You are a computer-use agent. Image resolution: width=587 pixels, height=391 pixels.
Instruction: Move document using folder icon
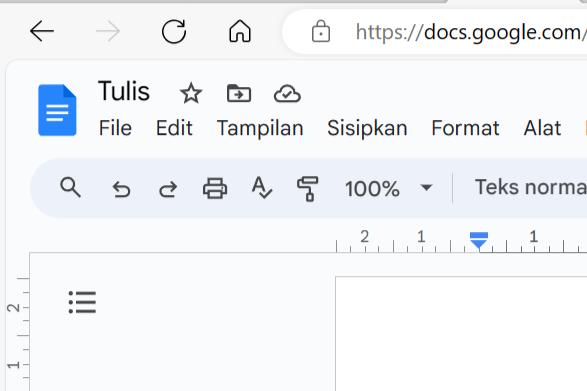tap(239, 93)
